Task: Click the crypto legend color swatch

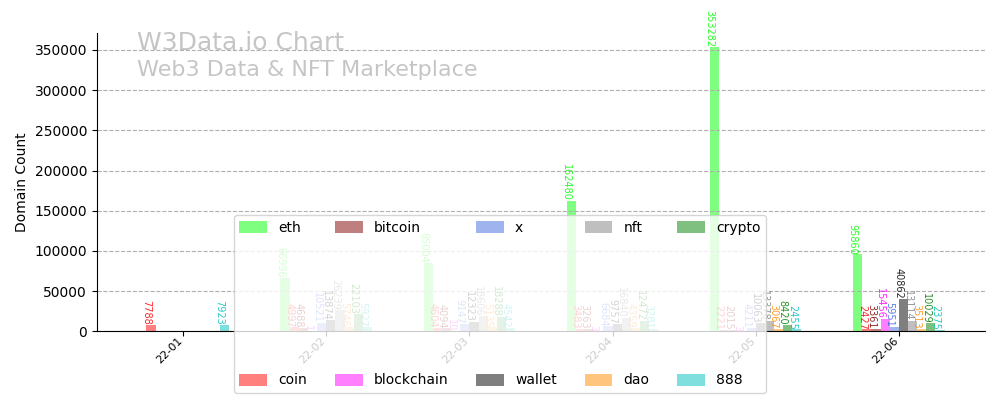Action: coord(691,228)
